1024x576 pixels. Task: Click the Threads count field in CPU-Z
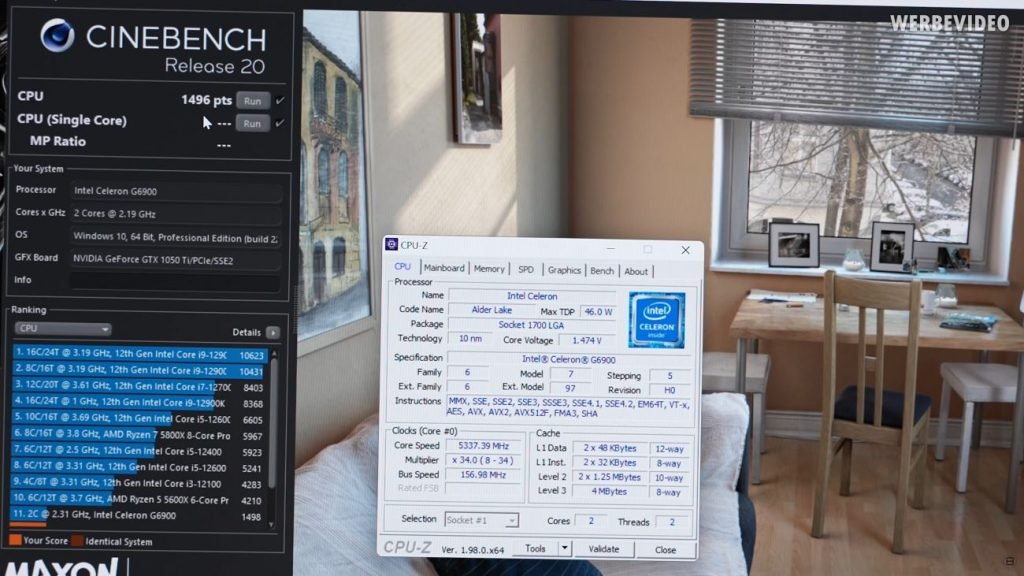tap(671, 522)
